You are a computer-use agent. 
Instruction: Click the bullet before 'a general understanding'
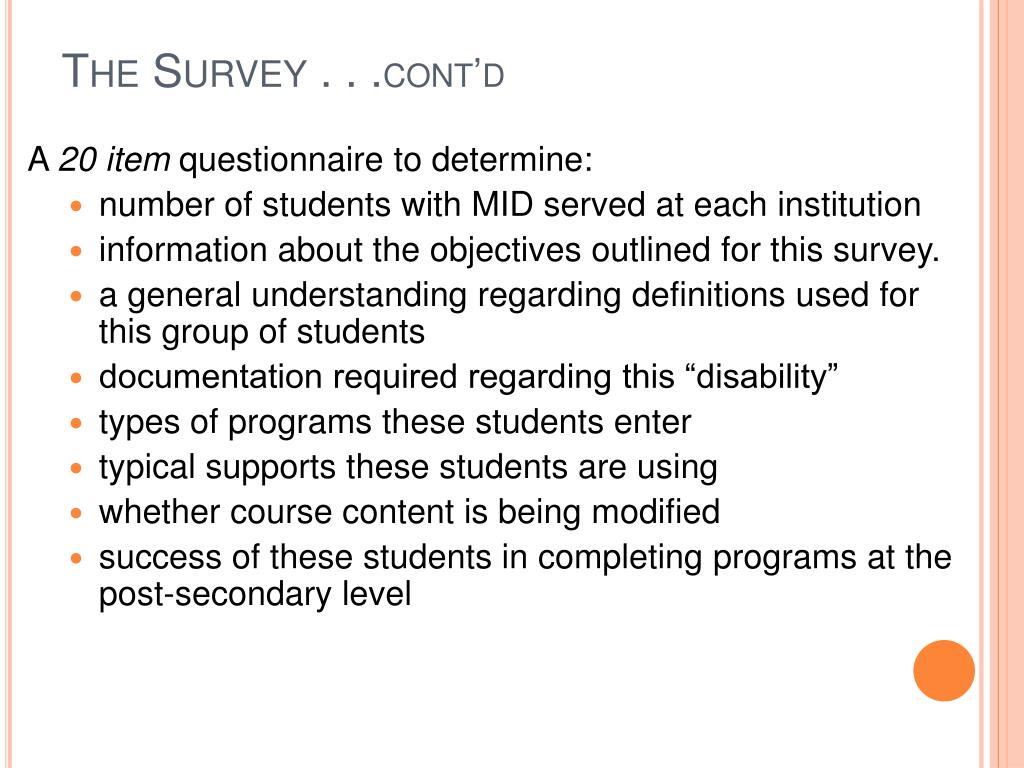point(76,296)
